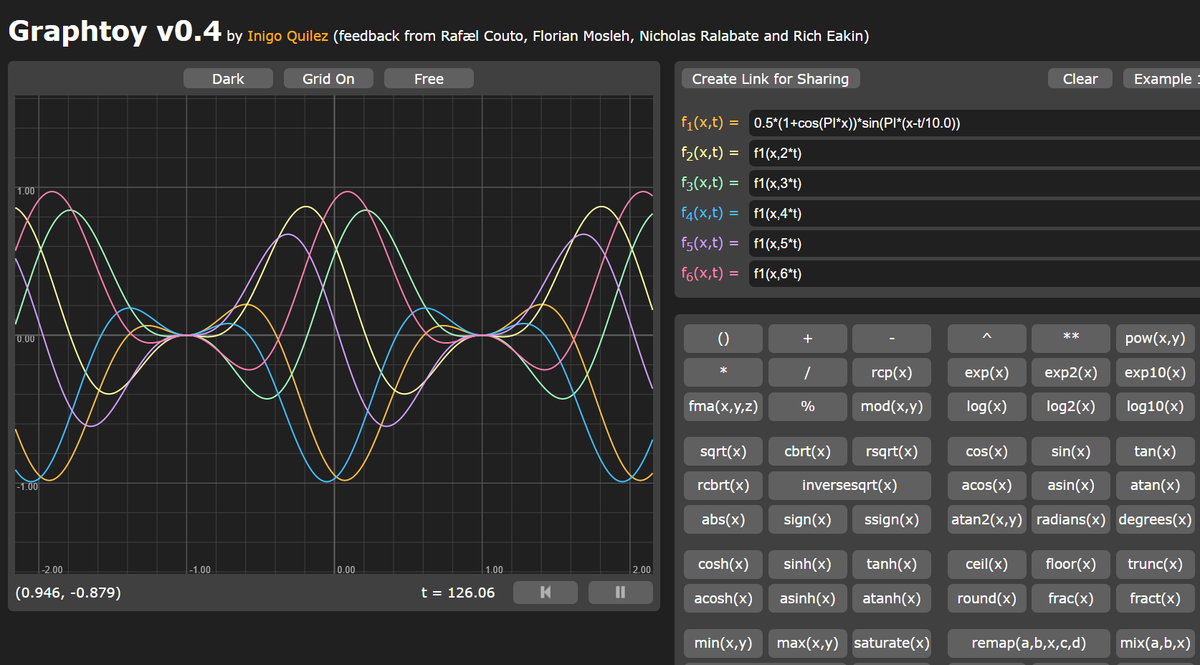Insert exp(x) function
Image resolution: width=1200 pixels, height=665 pixels.
(987, 372)
